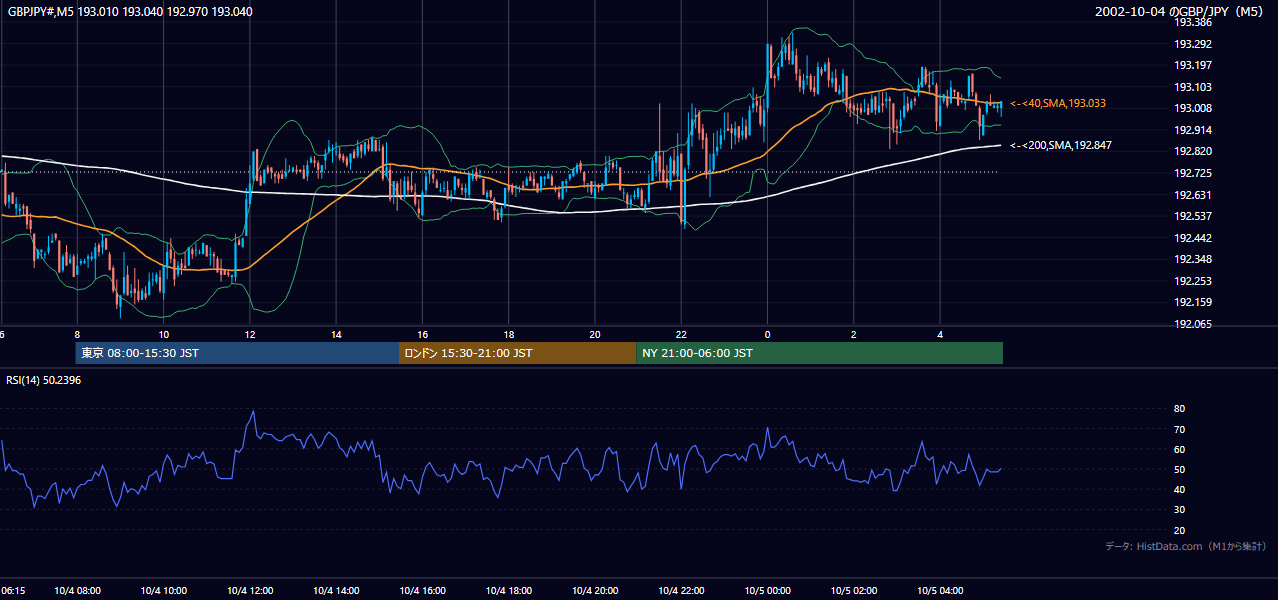Click the 10/4 22:00 date axis label

[681, 591]
